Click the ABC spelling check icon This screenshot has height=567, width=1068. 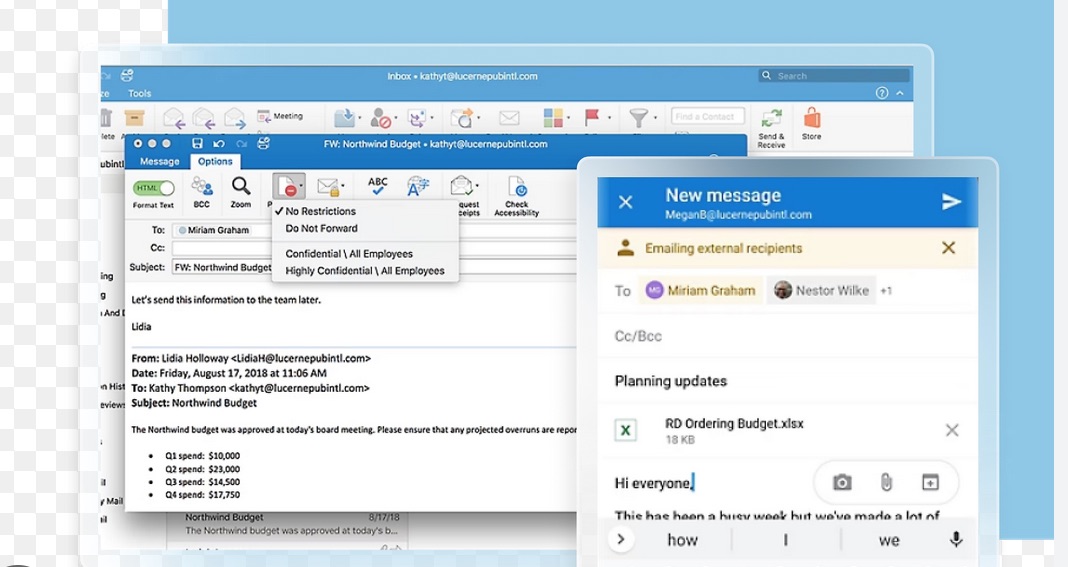tap(377, 186)
